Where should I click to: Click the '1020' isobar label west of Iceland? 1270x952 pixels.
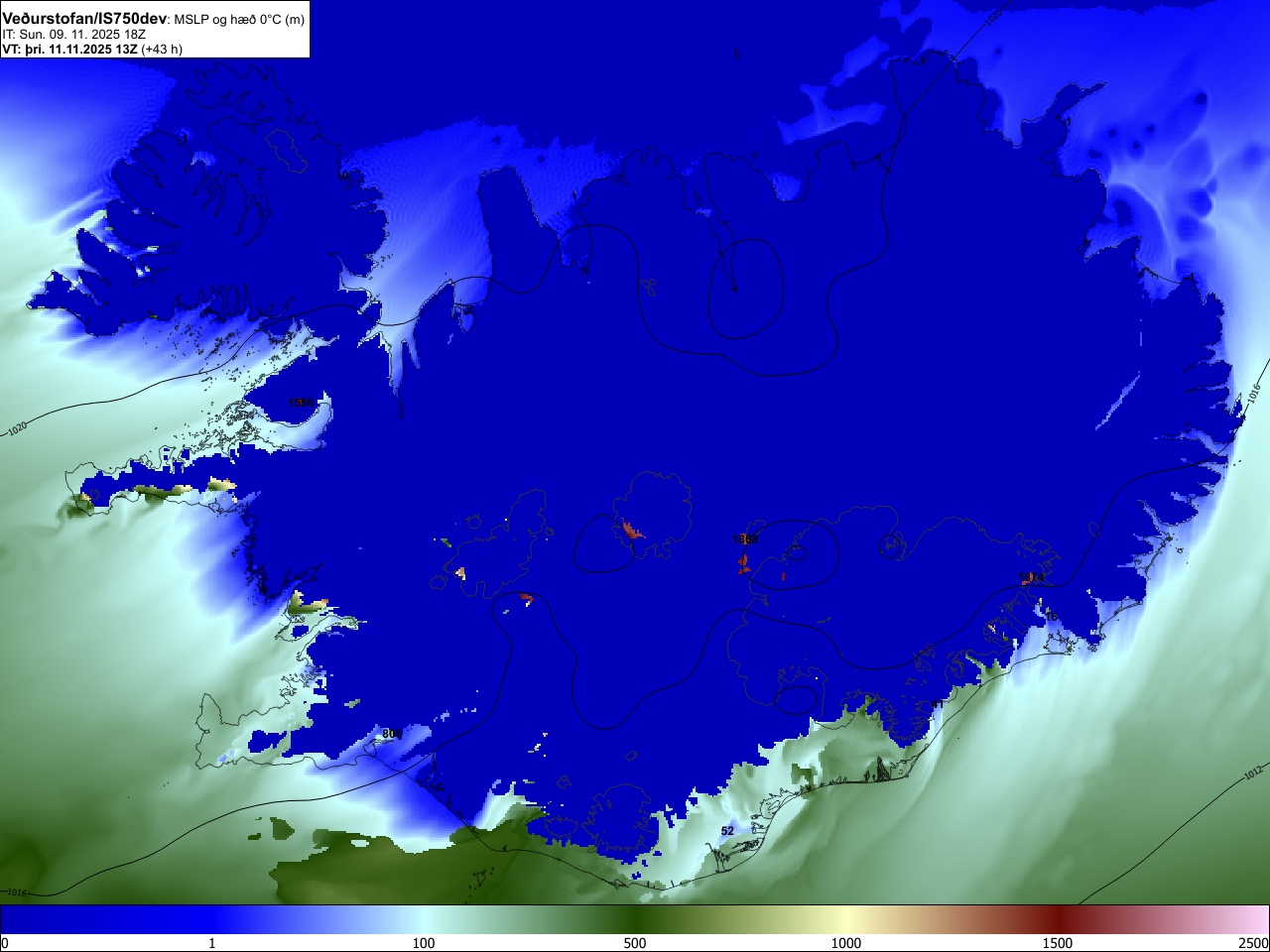click(17, 429)
